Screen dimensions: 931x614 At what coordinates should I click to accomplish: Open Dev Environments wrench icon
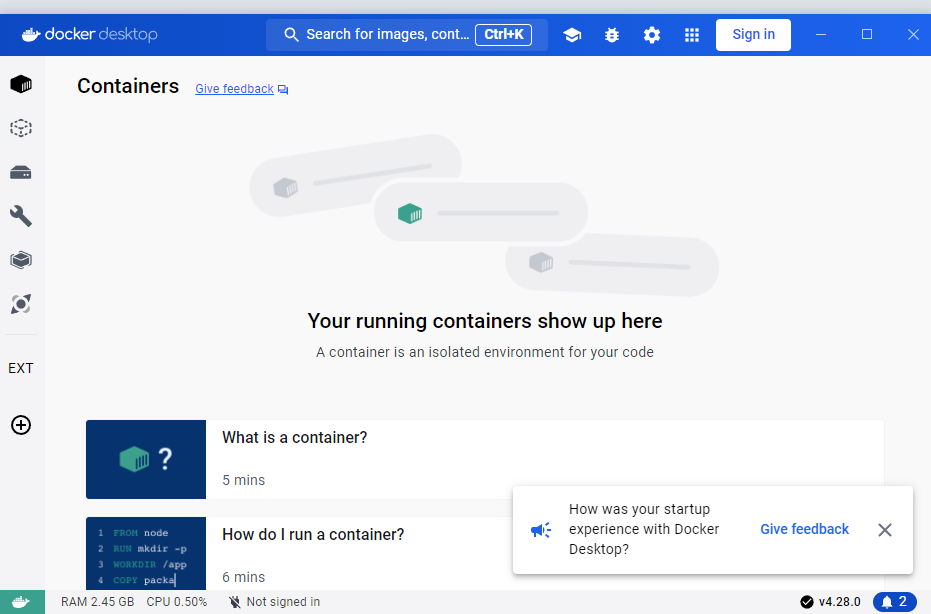[21, 216]
